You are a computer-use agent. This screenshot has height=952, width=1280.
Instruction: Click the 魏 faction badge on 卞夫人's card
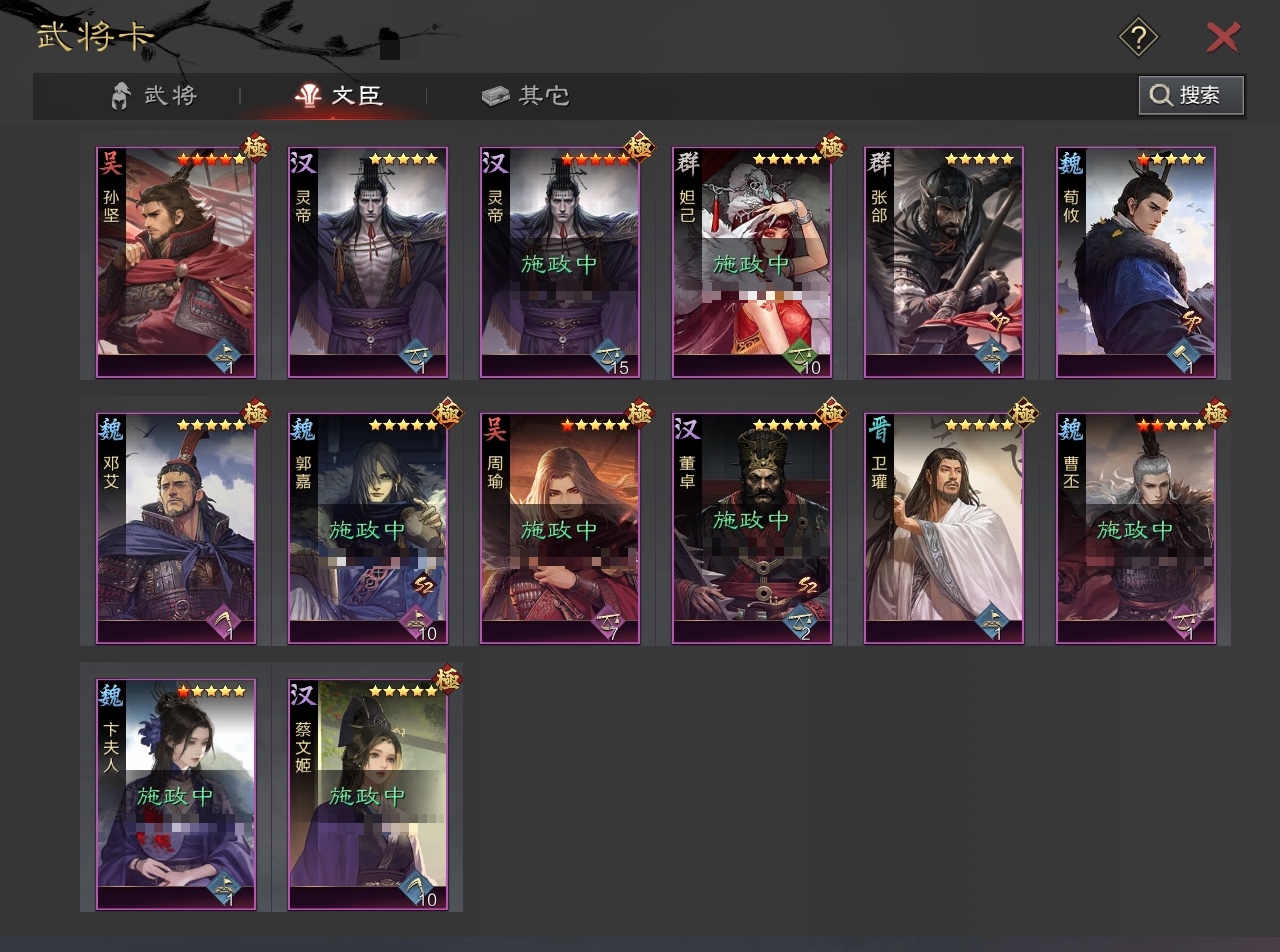coord(111,695)
